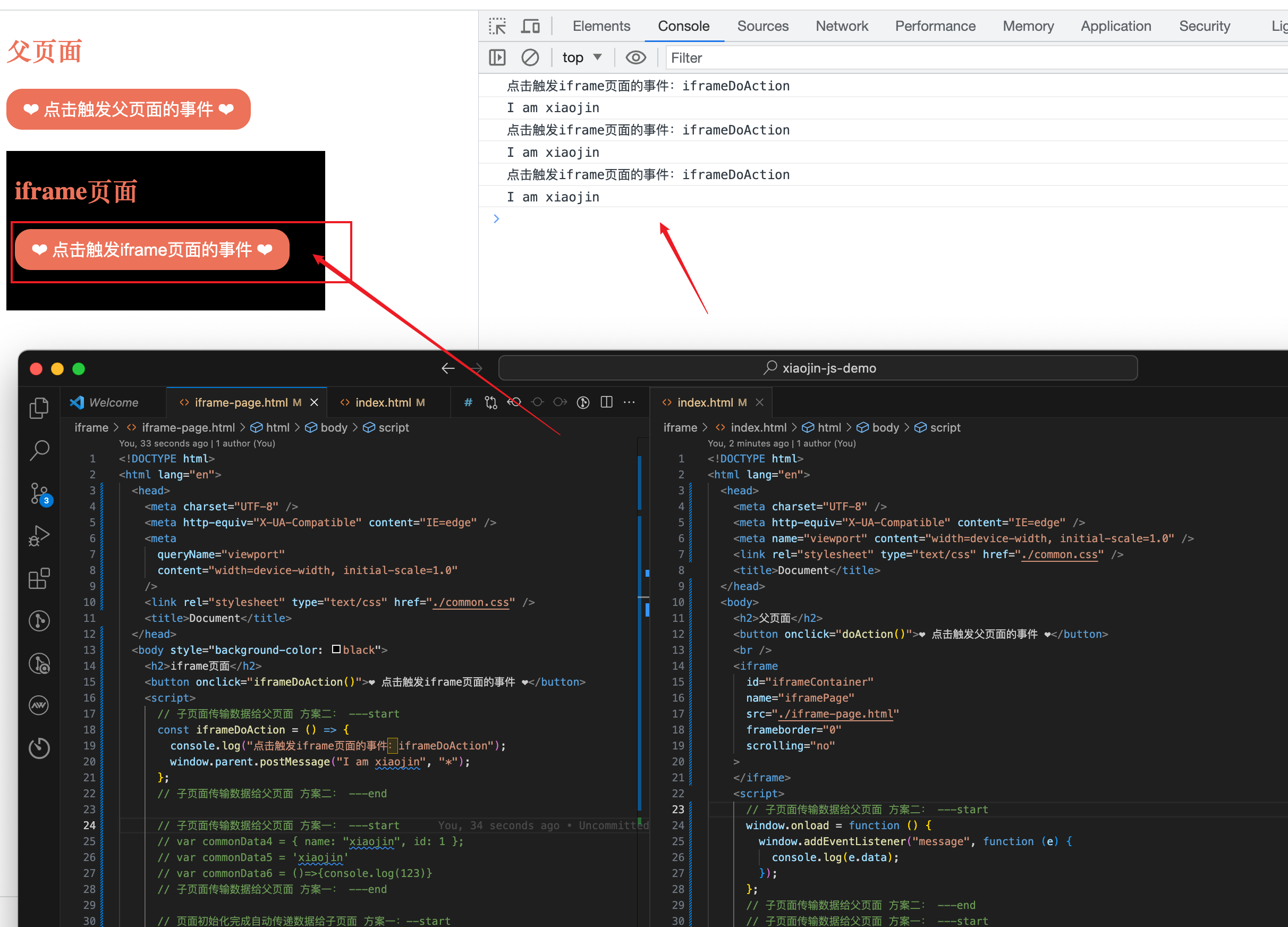Click the 点击触发iframe页面的事件 button
This screenshot has height=927, width=1288.
[x=152, y=249]
